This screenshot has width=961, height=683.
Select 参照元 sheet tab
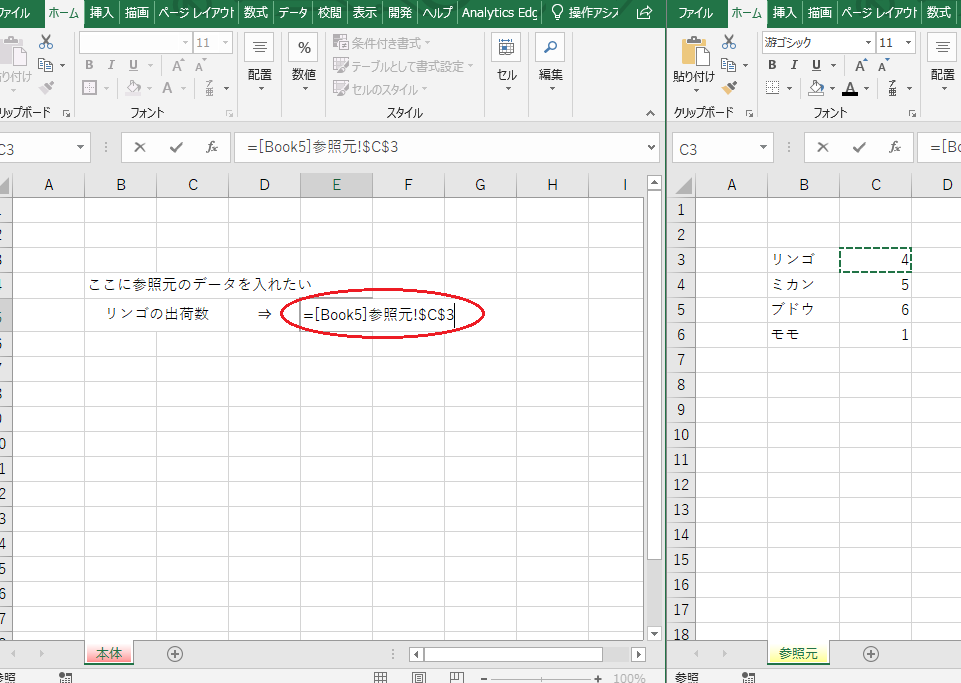[x=798, y=654]
